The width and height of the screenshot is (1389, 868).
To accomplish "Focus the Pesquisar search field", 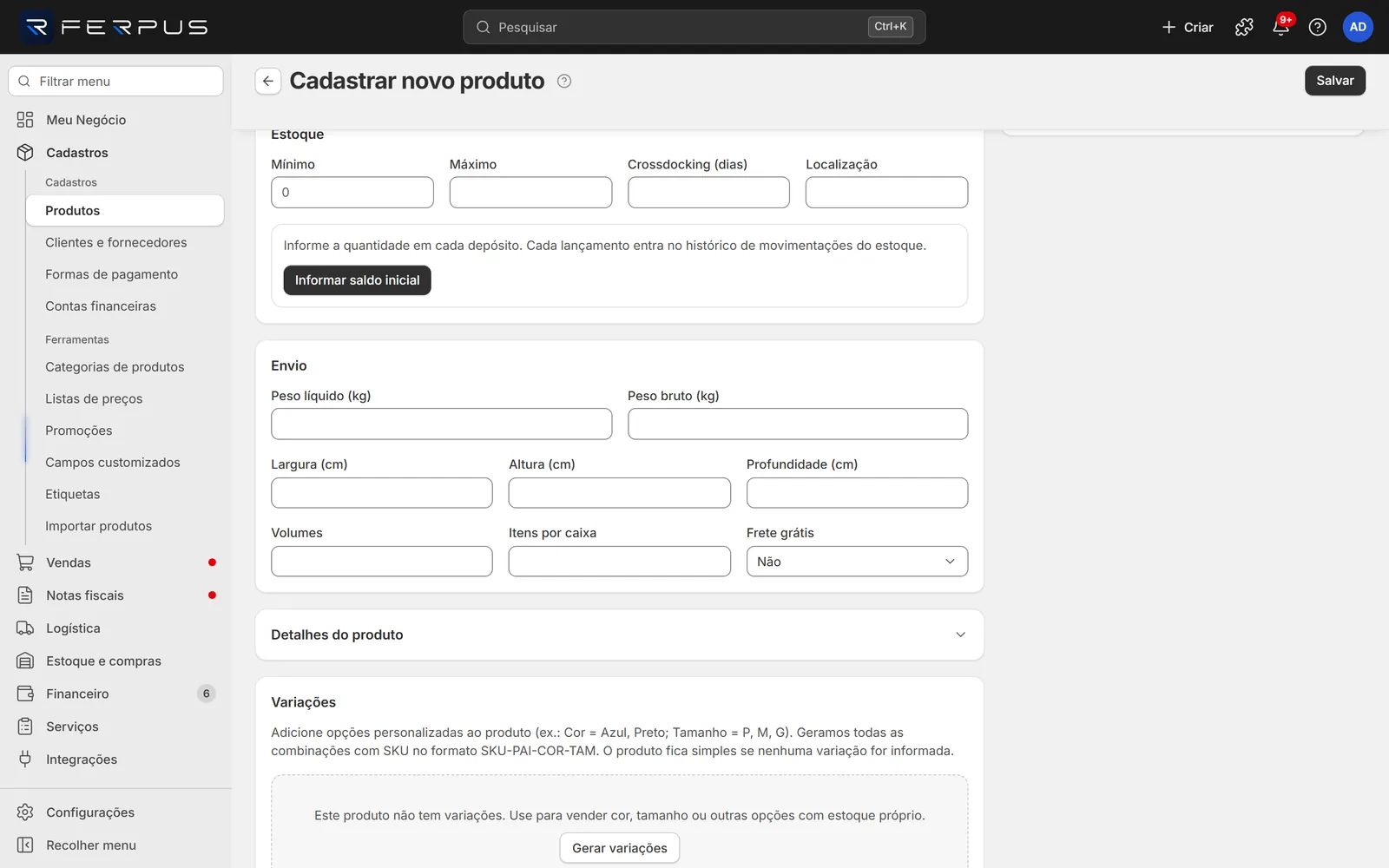I will (x=694, y=27).
